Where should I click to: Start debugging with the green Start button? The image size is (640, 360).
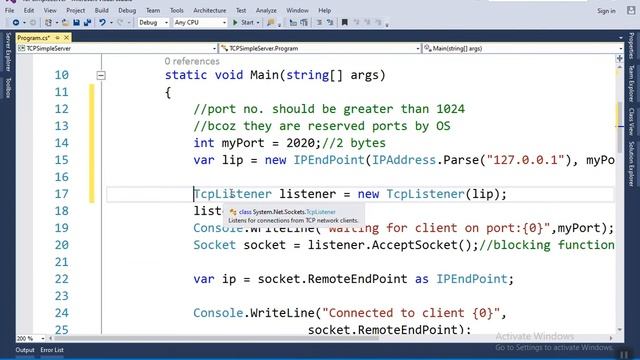pyautogui.click(x=243, y=23)
